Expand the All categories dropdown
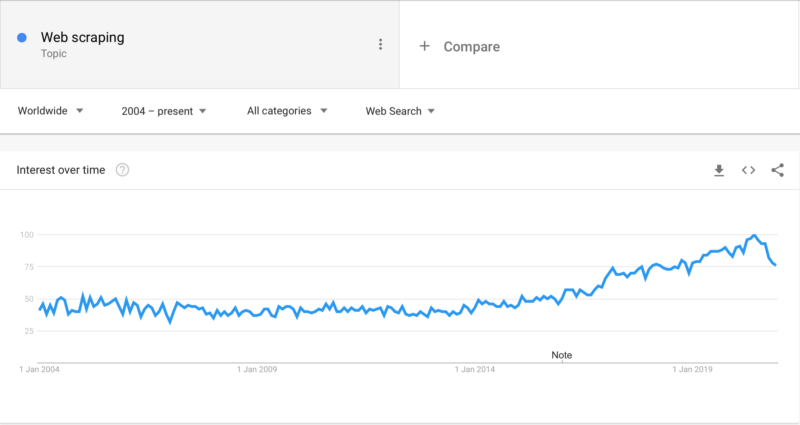The height and width of the screenshot is (425, 800). coord(287,111)
